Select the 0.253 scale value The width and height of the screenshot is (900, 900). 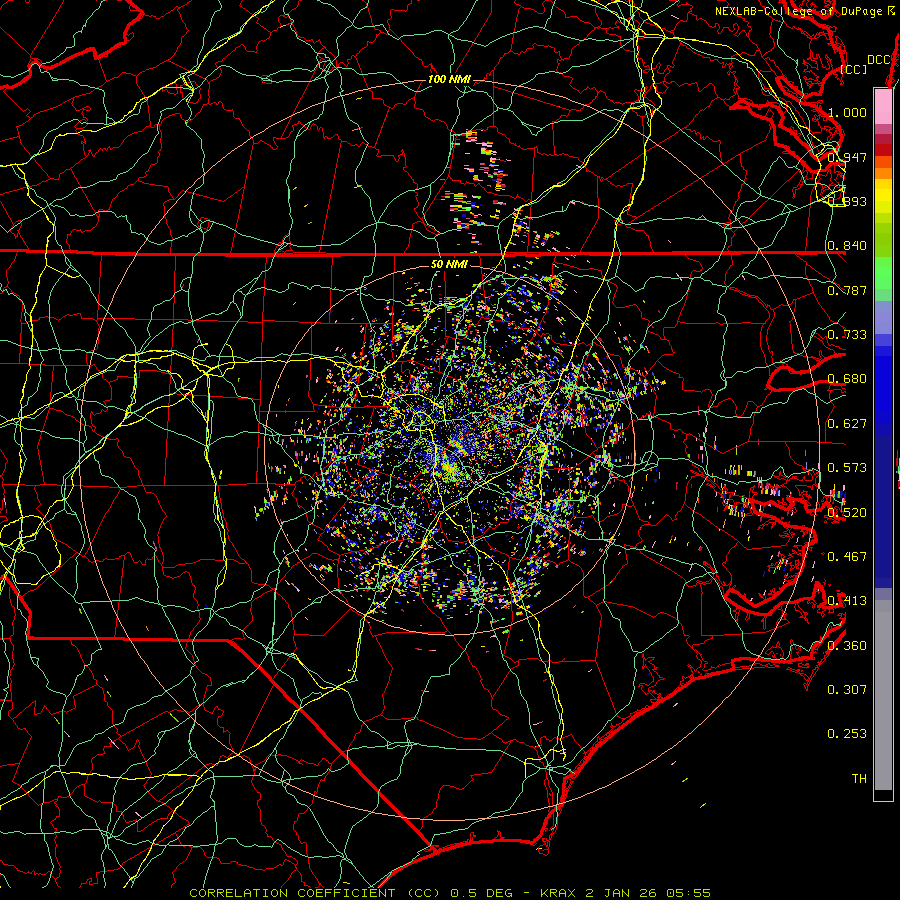[x=847, y=734]
